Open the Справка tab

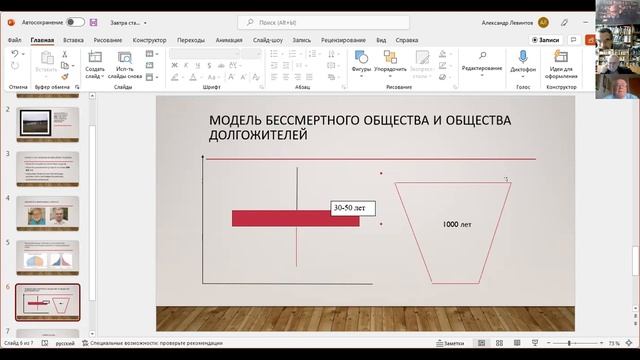tap(407, 40)
